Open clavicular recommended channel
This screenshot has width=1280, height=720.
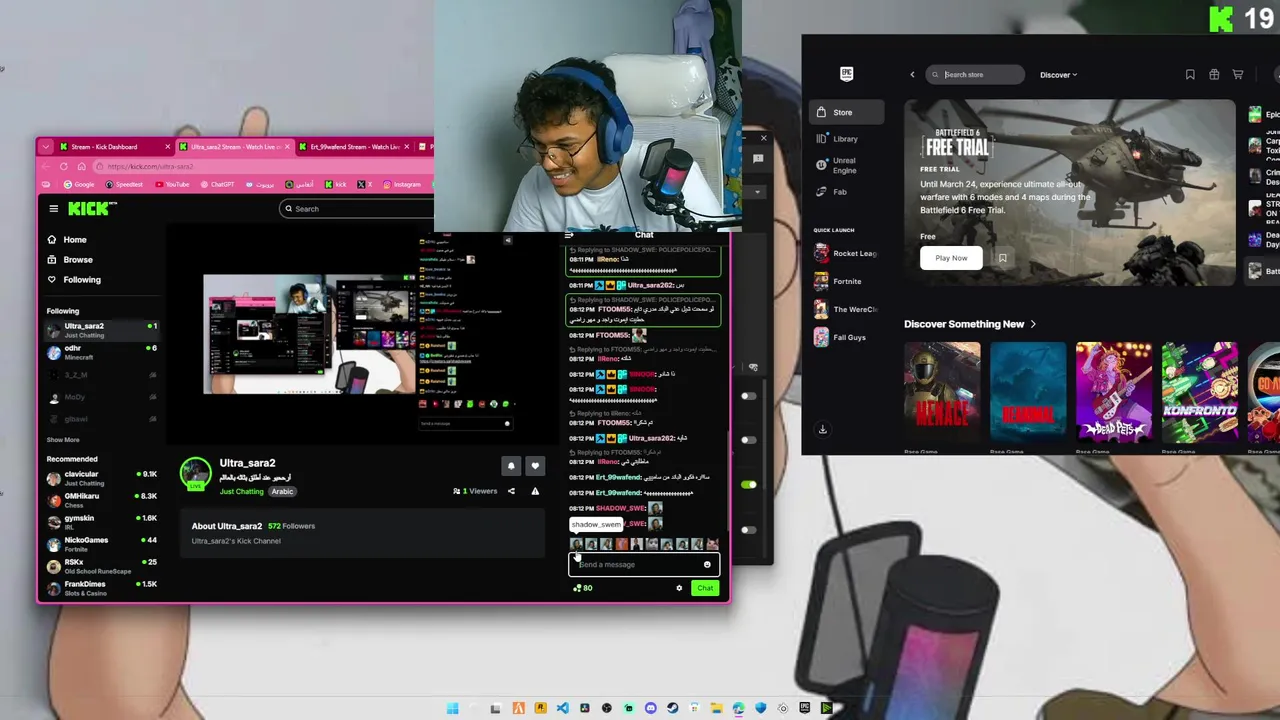coord(100,478)
